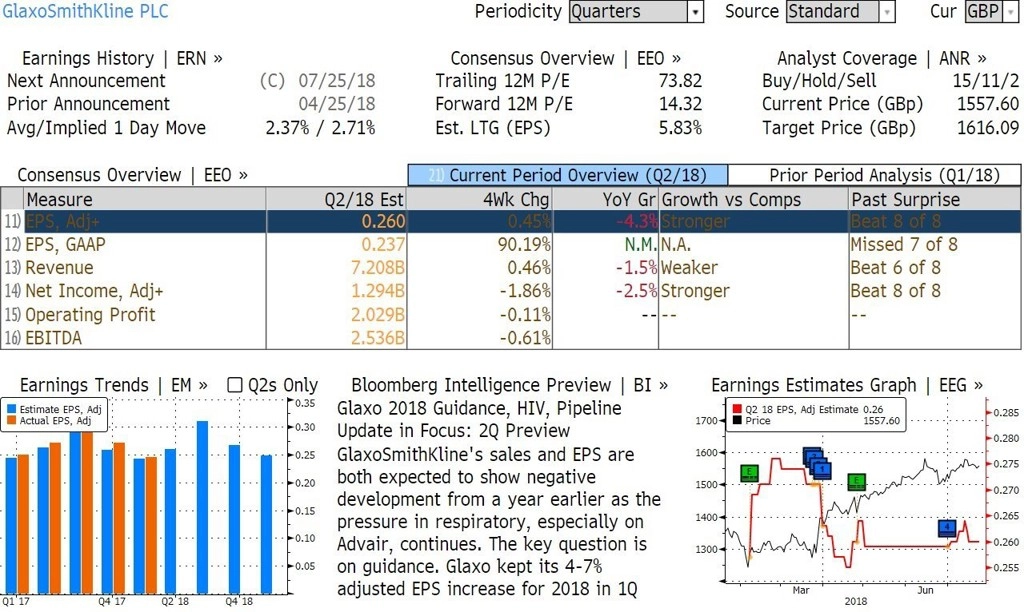Click Target Price value 1616.09
The height and width of the screenshot is (612, 1024).
point(987,128)
